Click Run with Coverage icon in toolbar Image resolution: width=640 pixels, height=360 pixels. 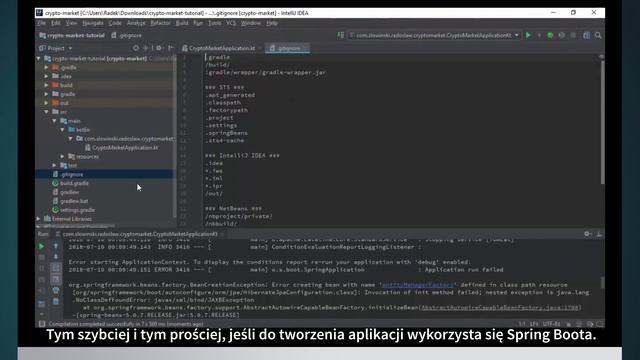coord(562,36)
